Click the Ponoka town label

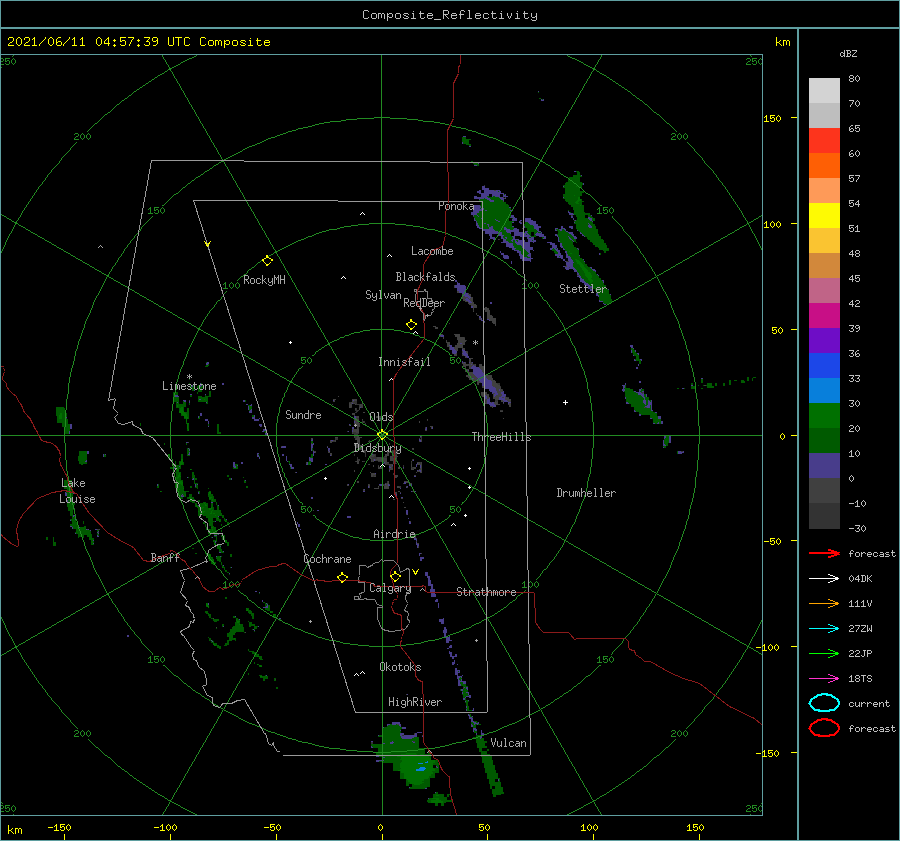pos(456,206)
